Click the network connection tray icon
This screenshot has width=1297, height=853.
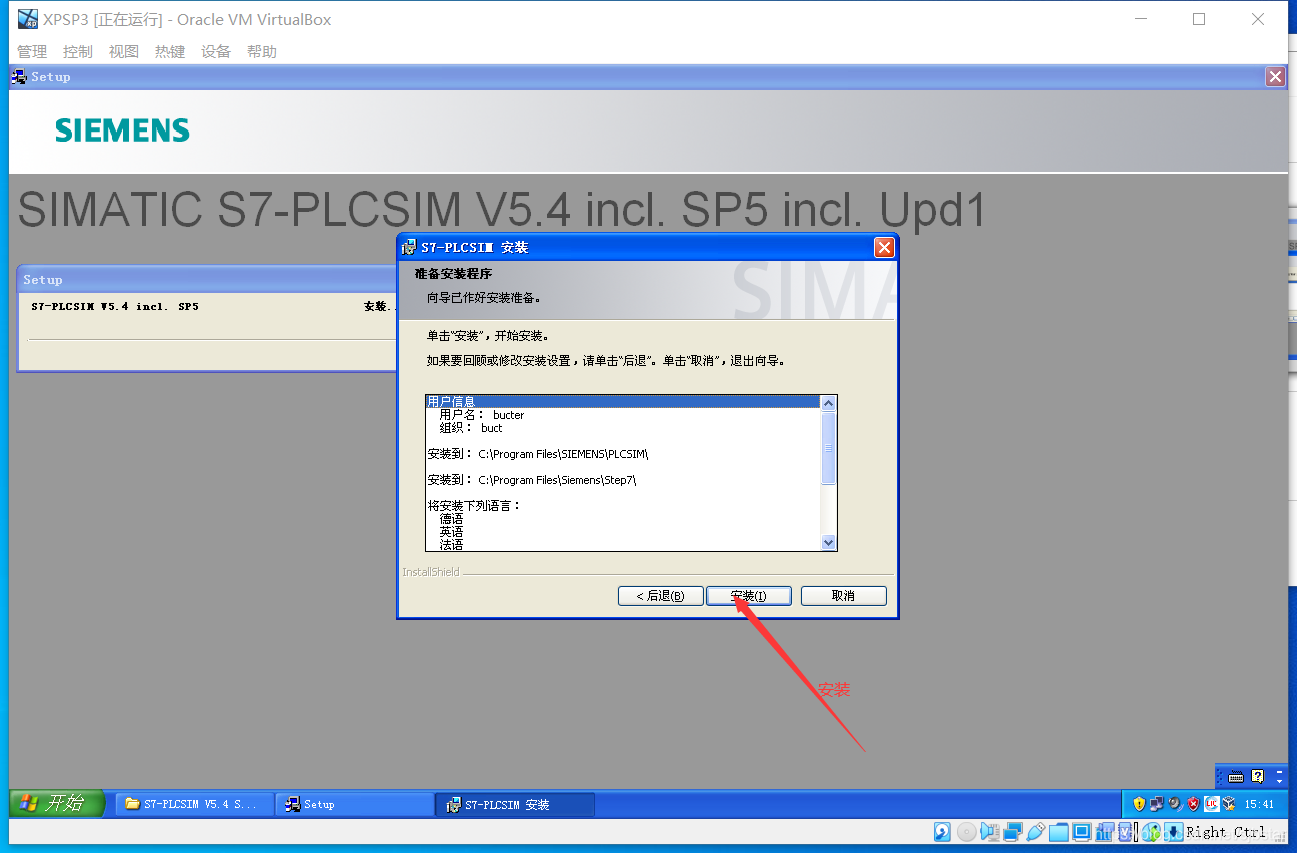pos(1157,804)
